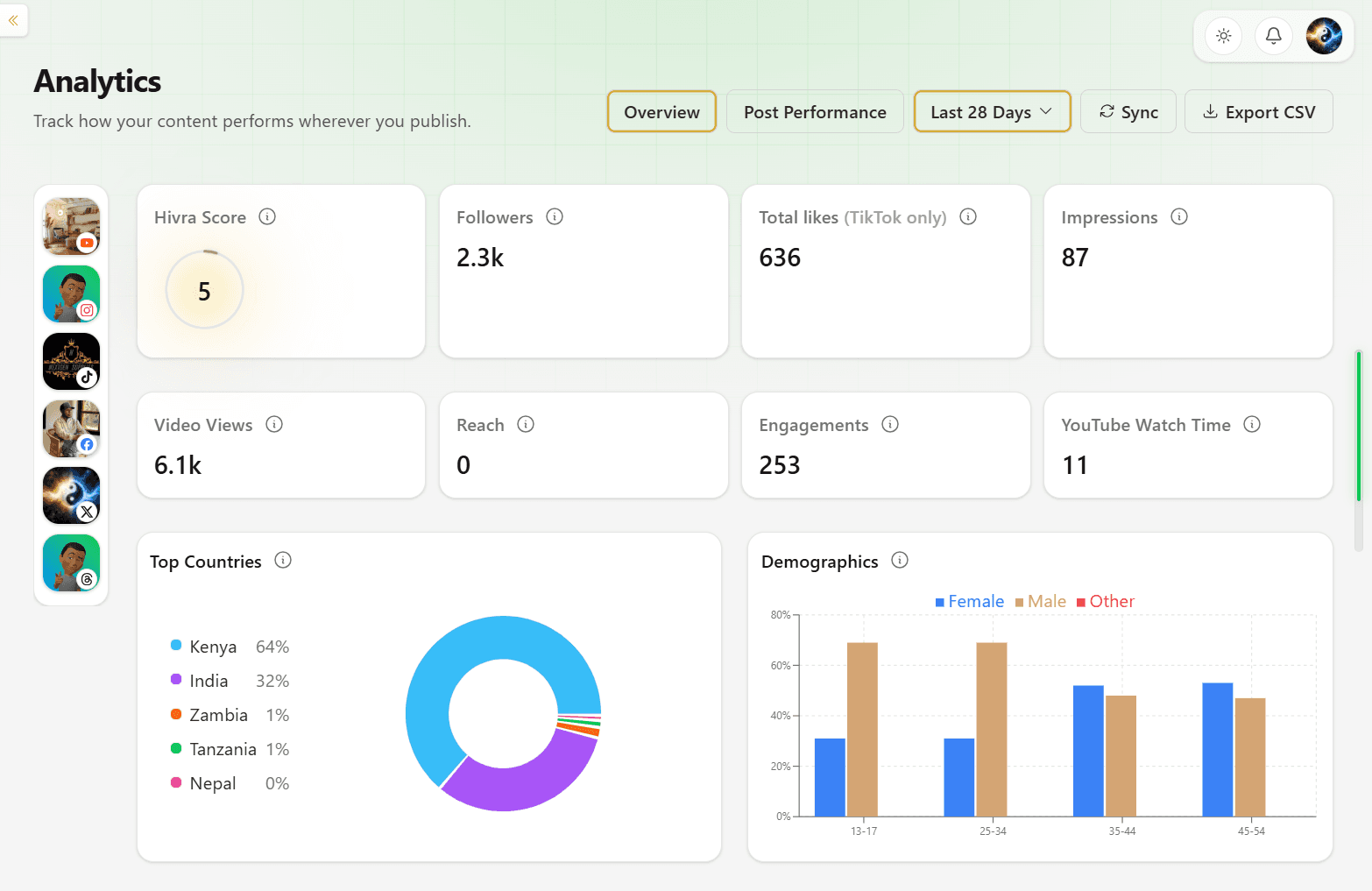Switch to the Post Performance tab
The height and width of the screenshot is (891, 1372).
pos(815,112)
